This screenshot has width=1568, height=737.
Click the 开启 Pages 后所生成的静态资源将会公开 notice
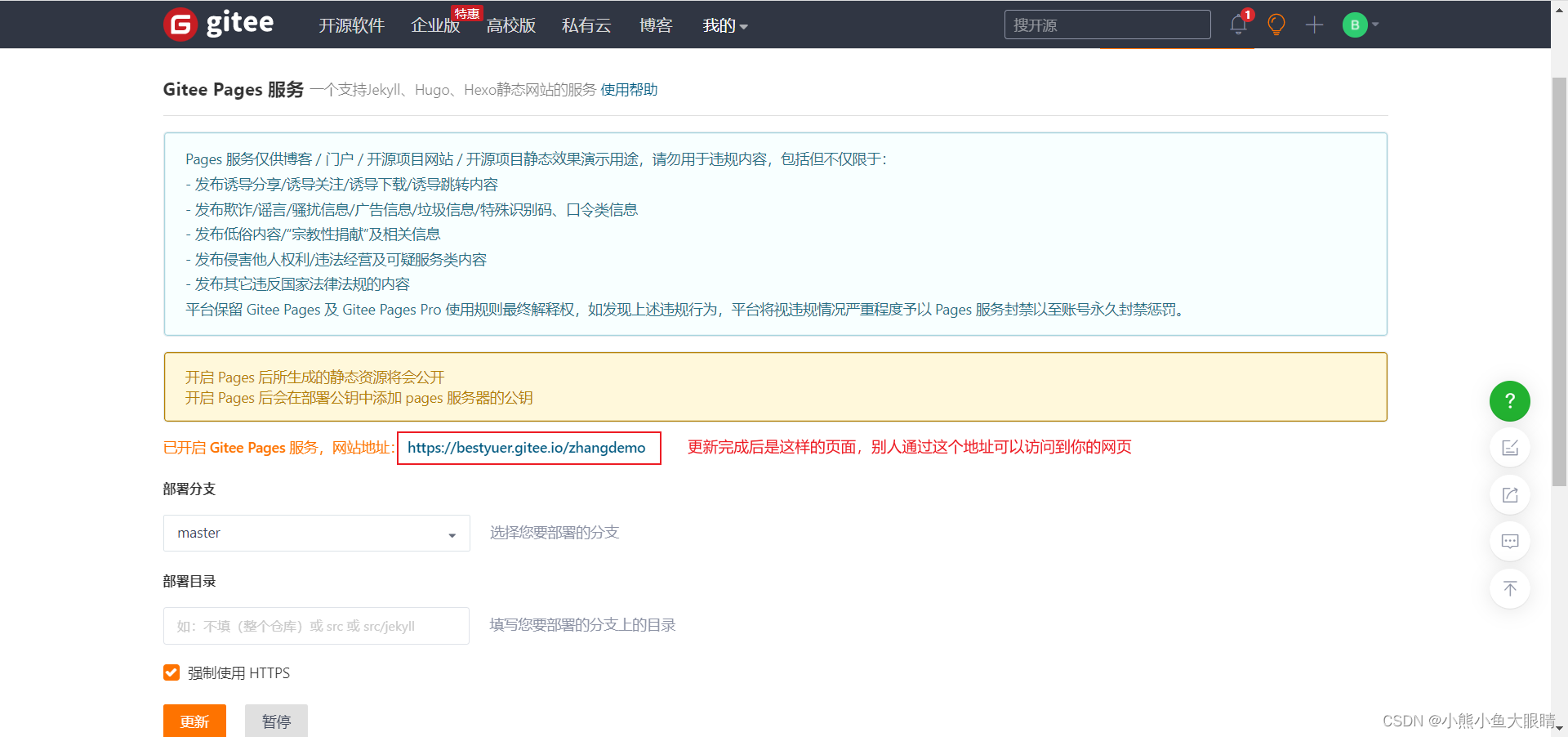pyautogui.click(x=314, y=377)
